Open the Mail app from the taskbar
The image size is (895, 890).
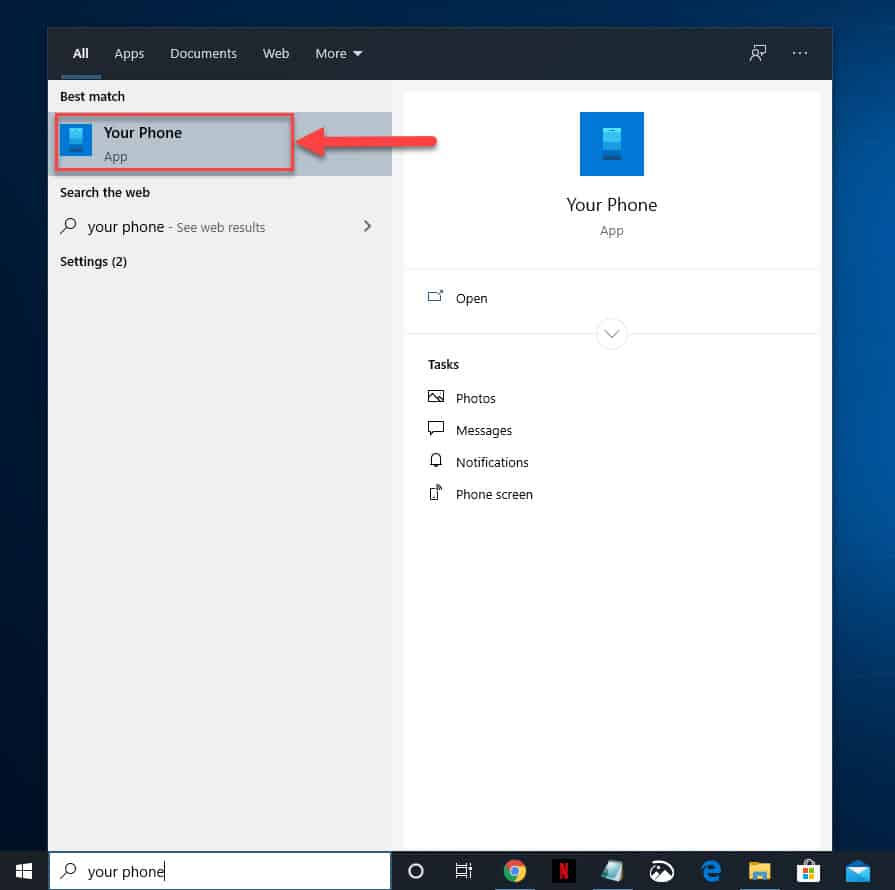click(857, 872)
